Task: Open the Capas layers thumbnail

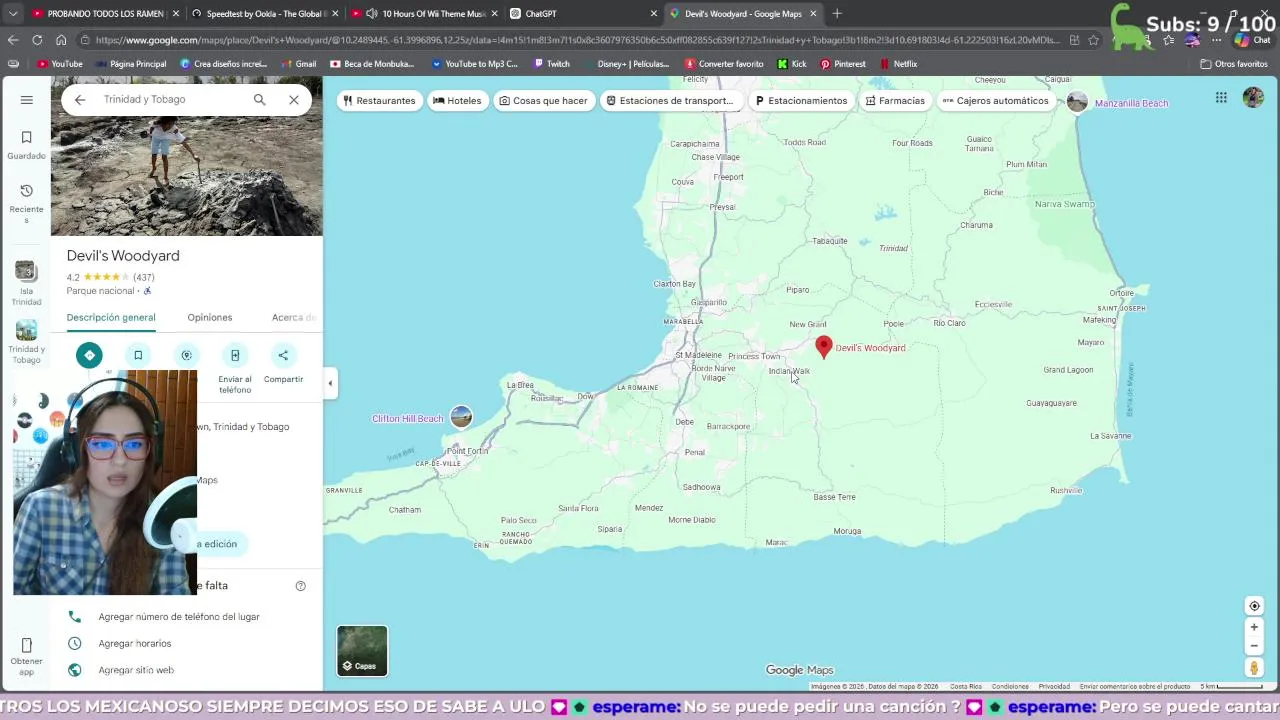Action: coord(362,651)
